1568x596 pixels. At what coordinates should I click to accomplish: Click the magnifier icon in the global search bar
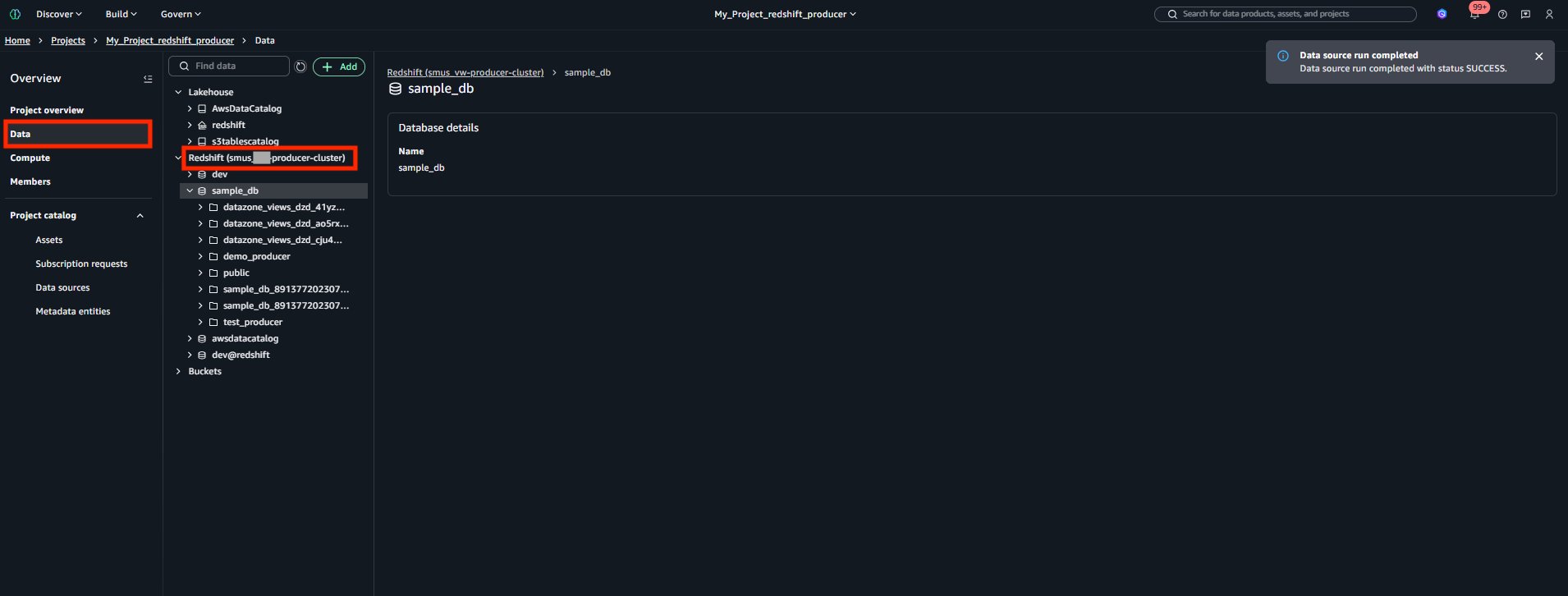coord(1172,14)
